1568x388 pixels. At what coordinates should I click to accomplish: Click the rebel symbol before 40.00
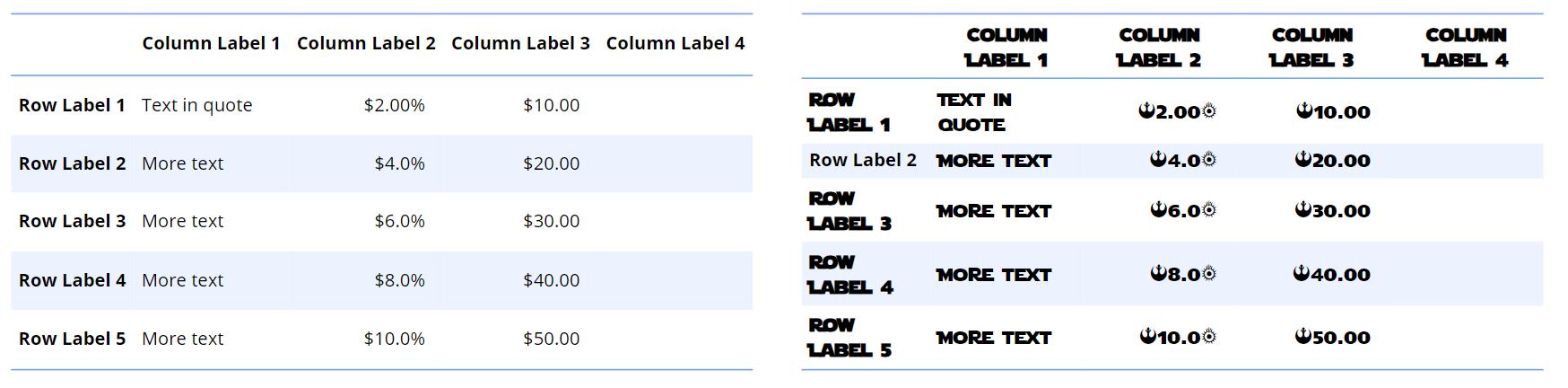coord(1302,273)
